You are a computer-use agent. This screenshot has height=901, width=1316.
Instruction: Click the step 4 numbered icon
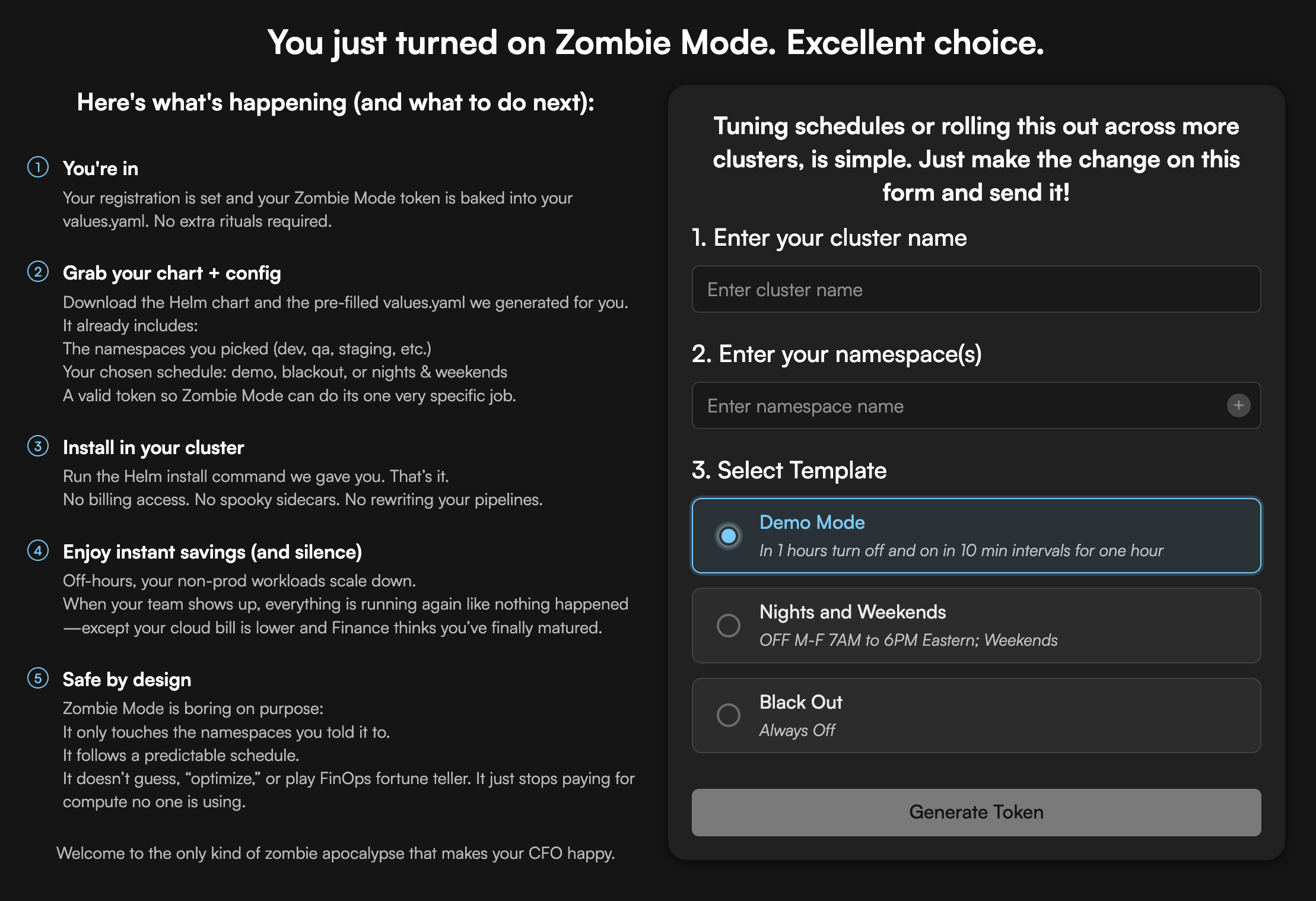[38, 551]
